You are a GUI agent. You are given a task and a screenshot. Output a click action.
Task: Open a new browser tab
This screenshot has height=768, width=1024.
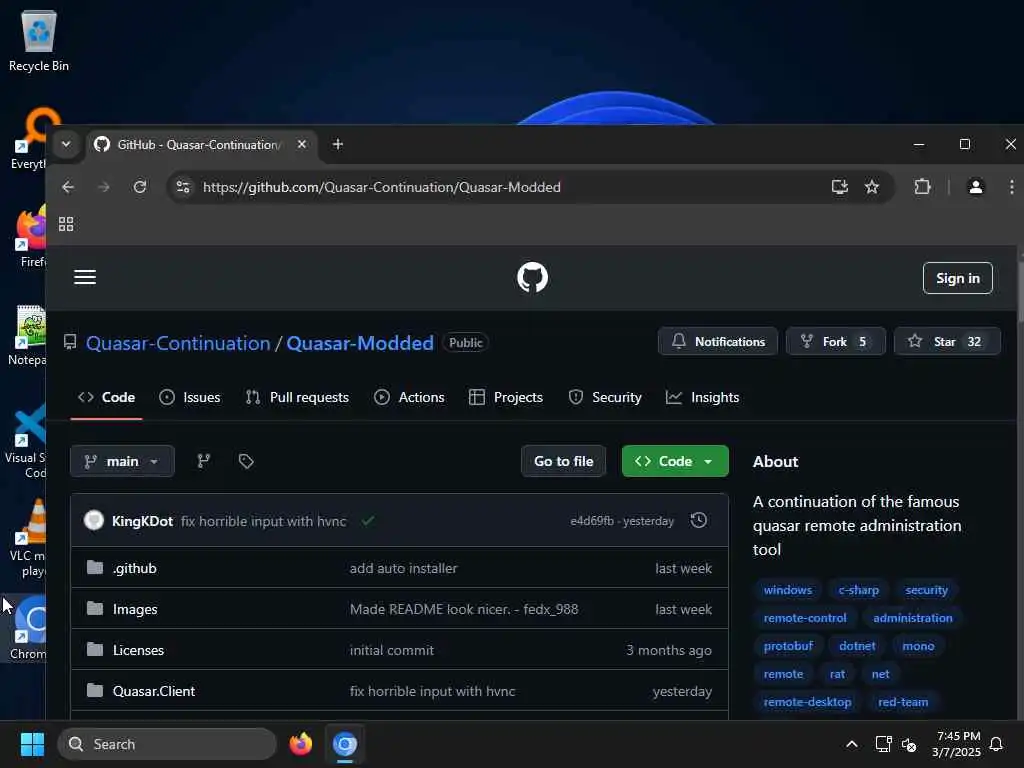(338, 144)
